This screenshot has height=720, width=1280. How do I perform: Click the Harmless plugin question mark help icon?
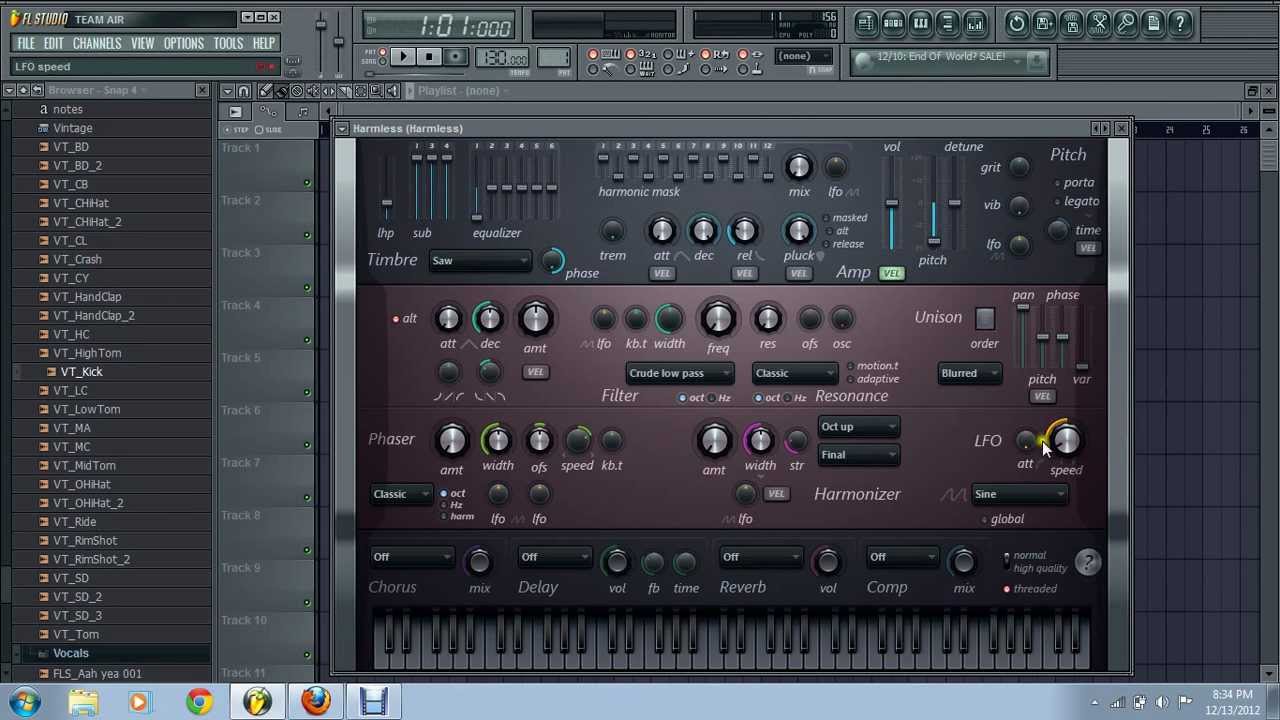click(1088, 562)
